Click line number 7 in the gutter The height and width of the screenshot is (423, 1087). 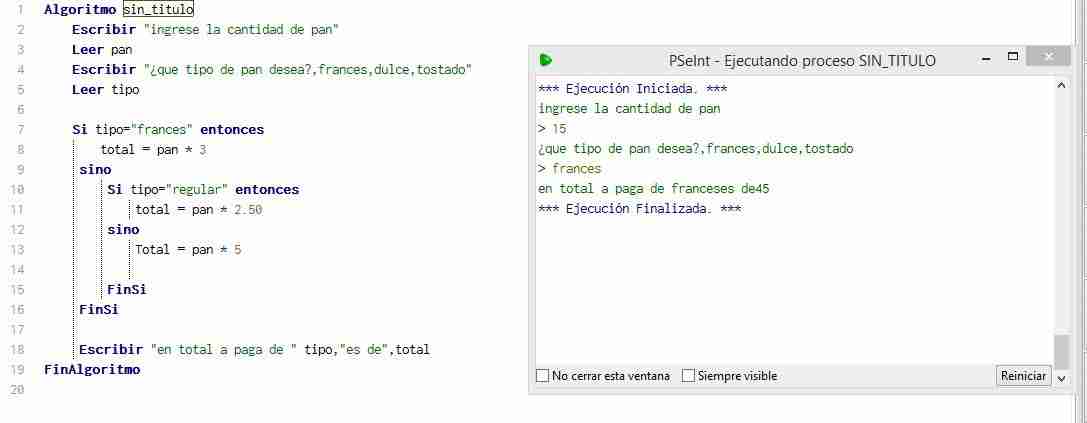(x=19, y=130)
